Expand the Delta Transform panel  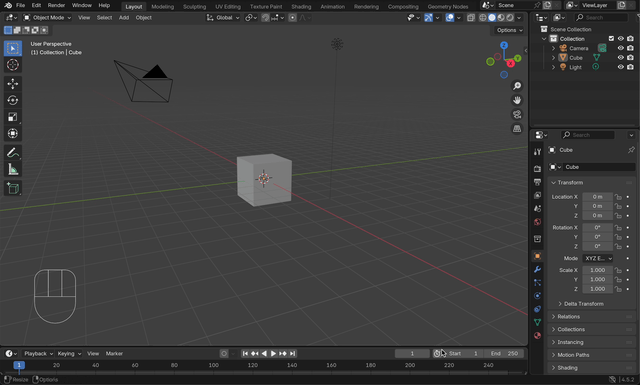583,304
